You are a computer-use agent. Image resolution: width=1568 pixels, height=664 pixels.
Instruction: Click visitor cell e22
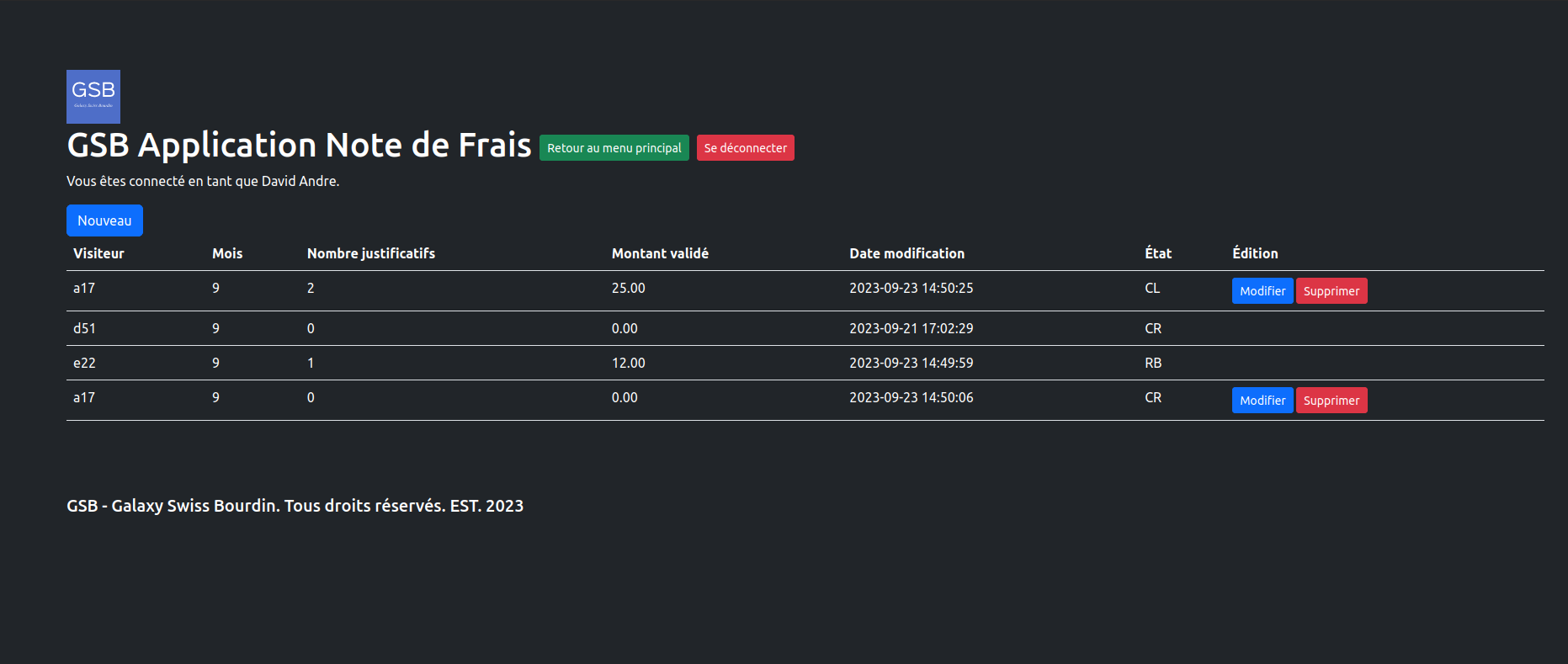coord(84,363)
